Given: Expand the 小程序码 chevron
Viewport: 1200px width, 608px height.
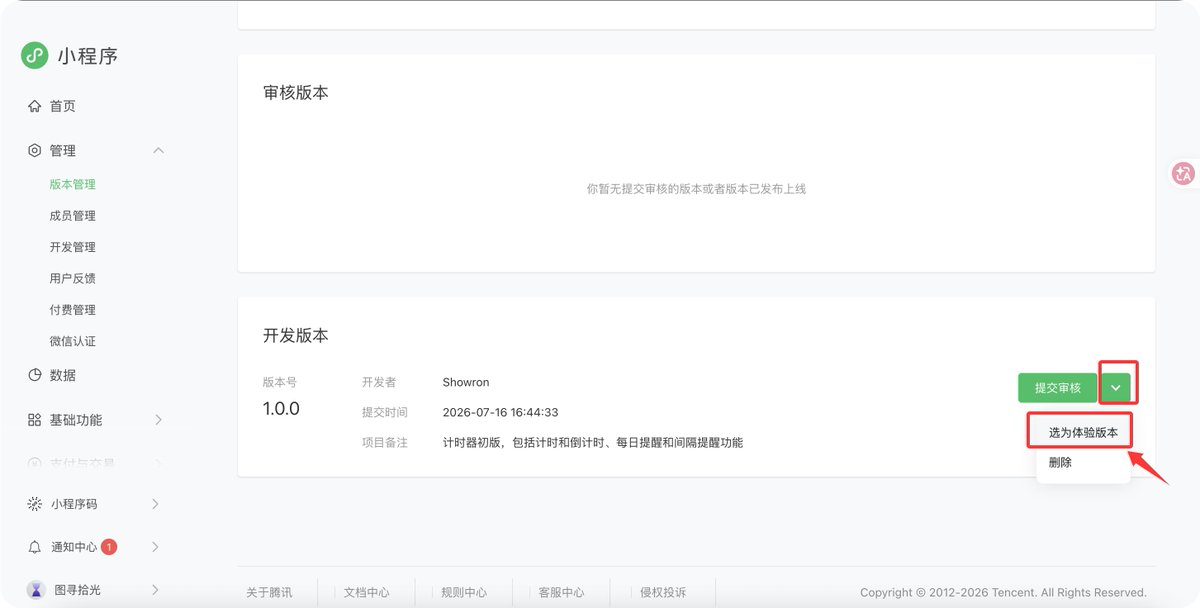Looking at the screenshot, I should tap(155, 504).
